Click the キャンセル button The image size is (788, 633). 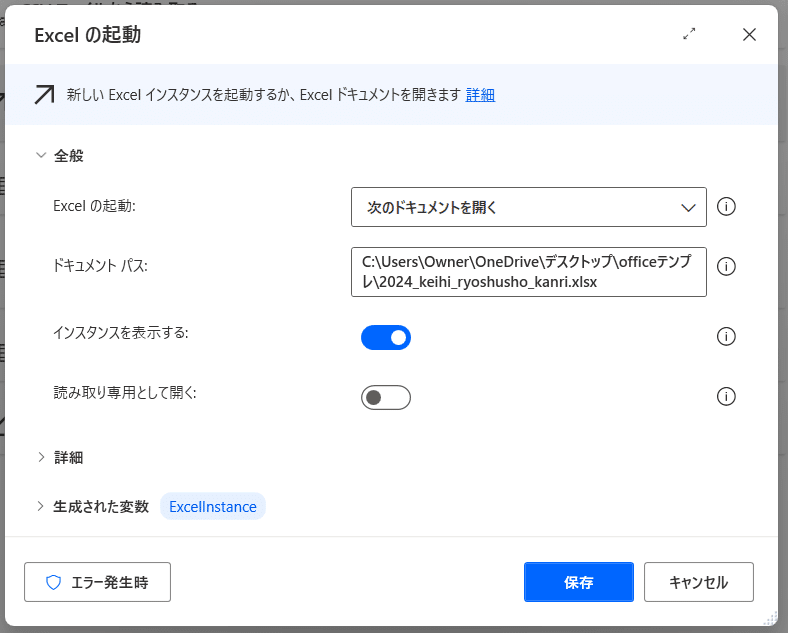tap(699, 582)
